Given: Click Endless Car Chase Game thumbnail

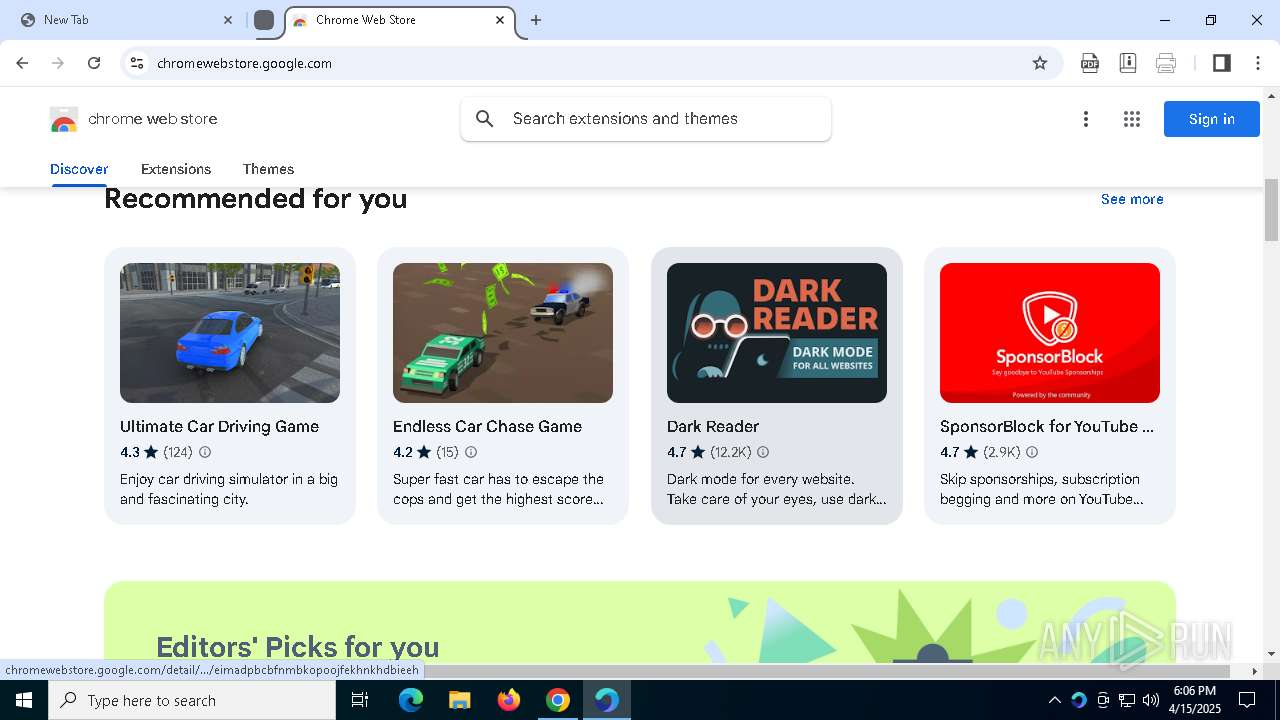Looking at the screenshot, I should 503,333.
